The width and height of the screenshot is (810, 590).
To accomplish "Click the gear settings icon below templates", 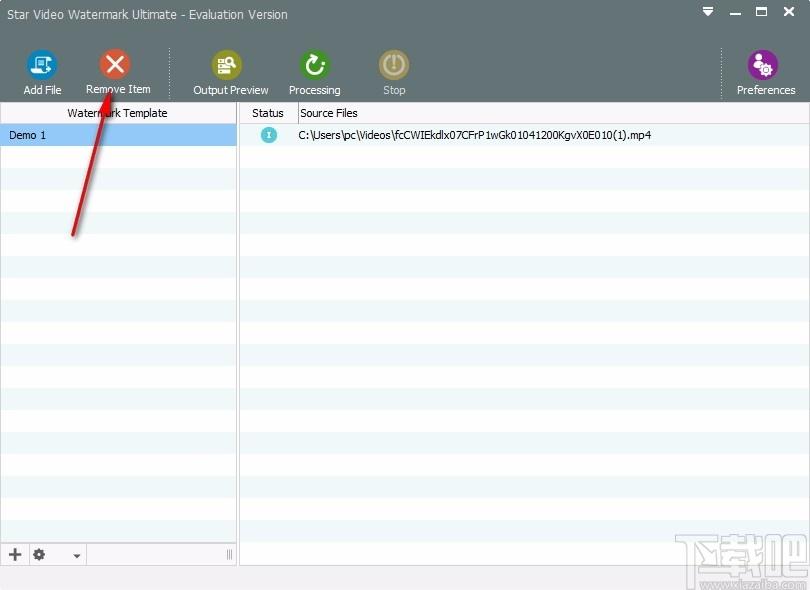I will coord(39,554).
